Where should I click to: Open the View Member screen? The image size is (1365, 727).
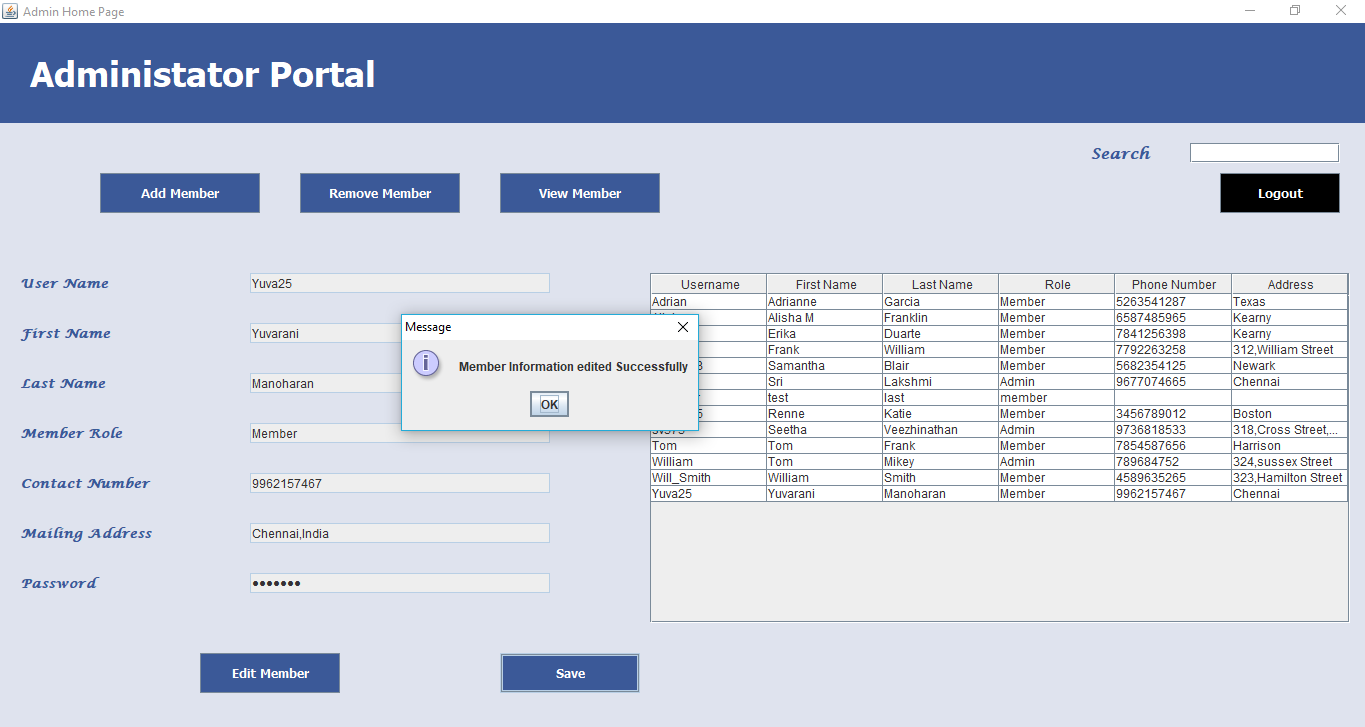tap(580, 193)
